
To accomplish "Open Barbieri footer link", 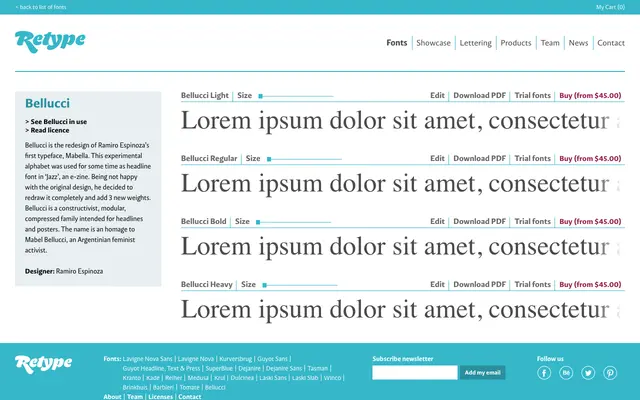I will 163,387.
